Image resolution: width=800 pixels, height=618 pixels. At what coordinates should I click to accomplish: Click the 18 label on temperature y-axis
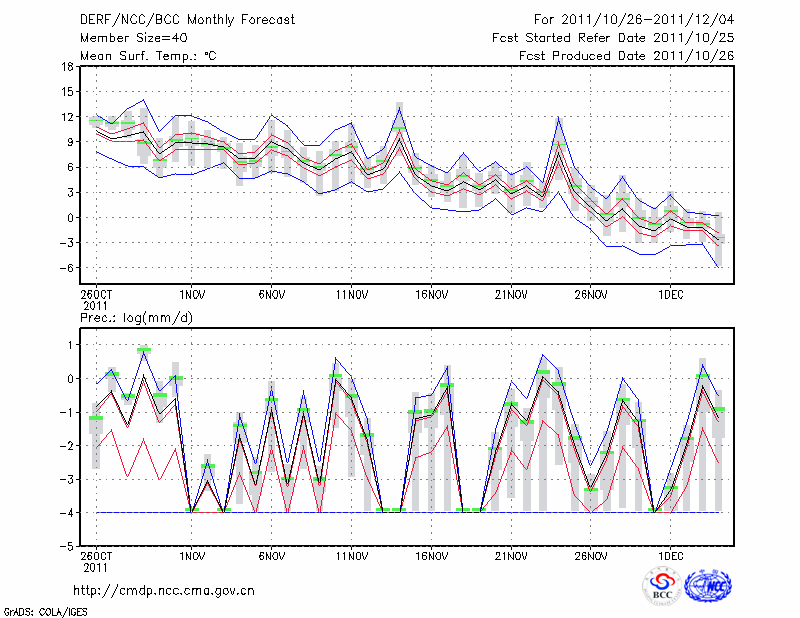[66, 67]
